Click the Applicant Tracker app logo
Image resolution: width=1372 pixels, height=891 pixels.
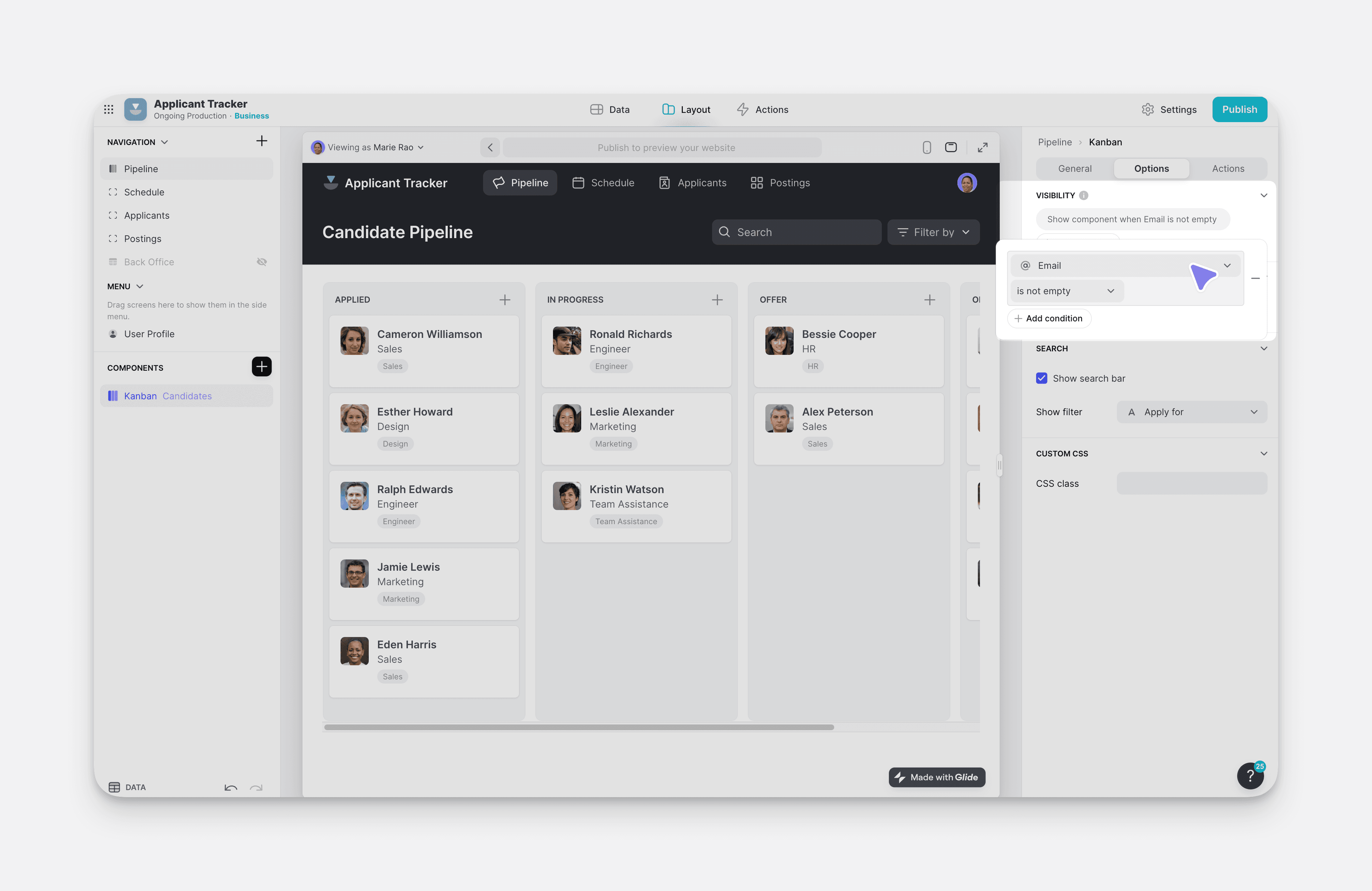click(x=135, y=110)
